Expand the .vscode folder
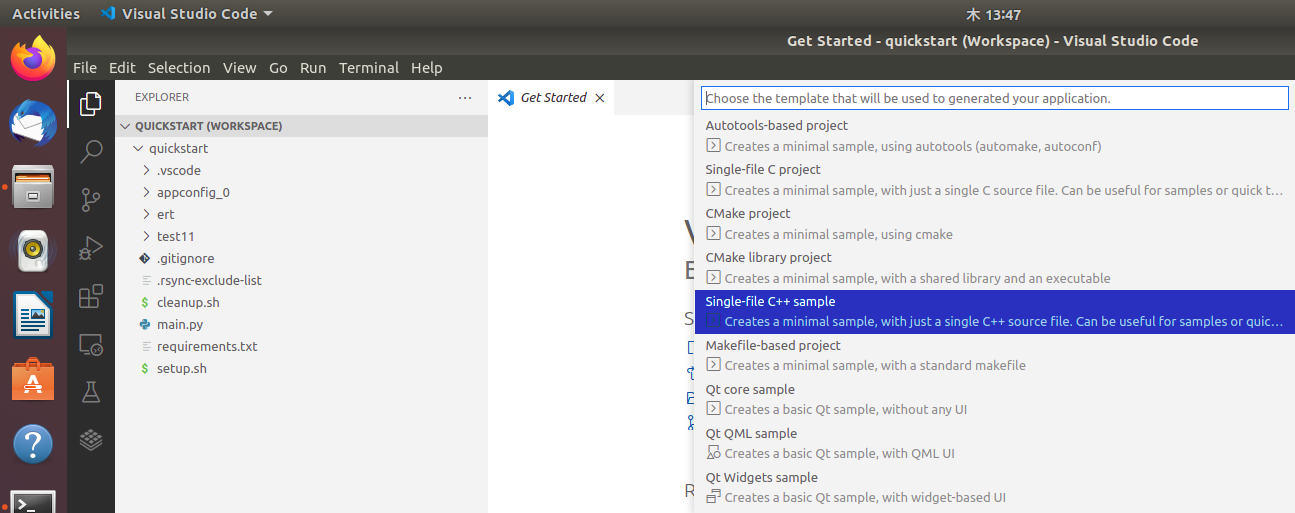Screen dimensions: 1295x513 click(301, 170)
